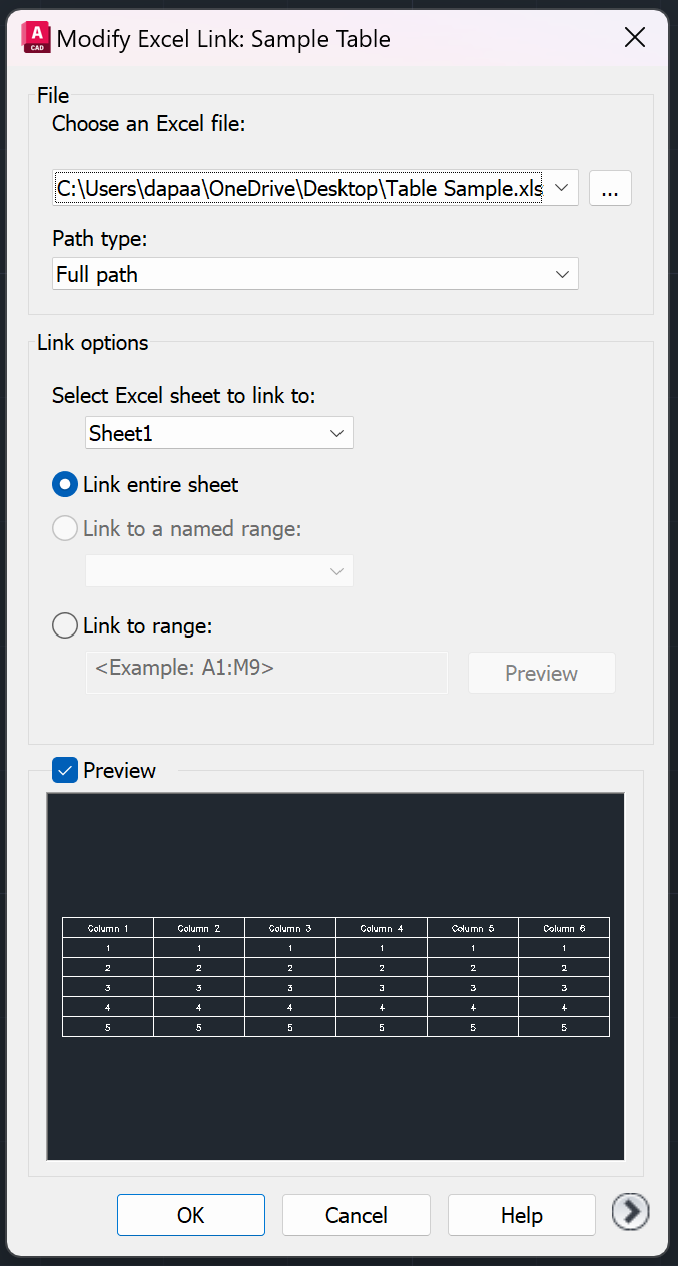Expand more options with the arrow icon

(x=630, y=1213)
